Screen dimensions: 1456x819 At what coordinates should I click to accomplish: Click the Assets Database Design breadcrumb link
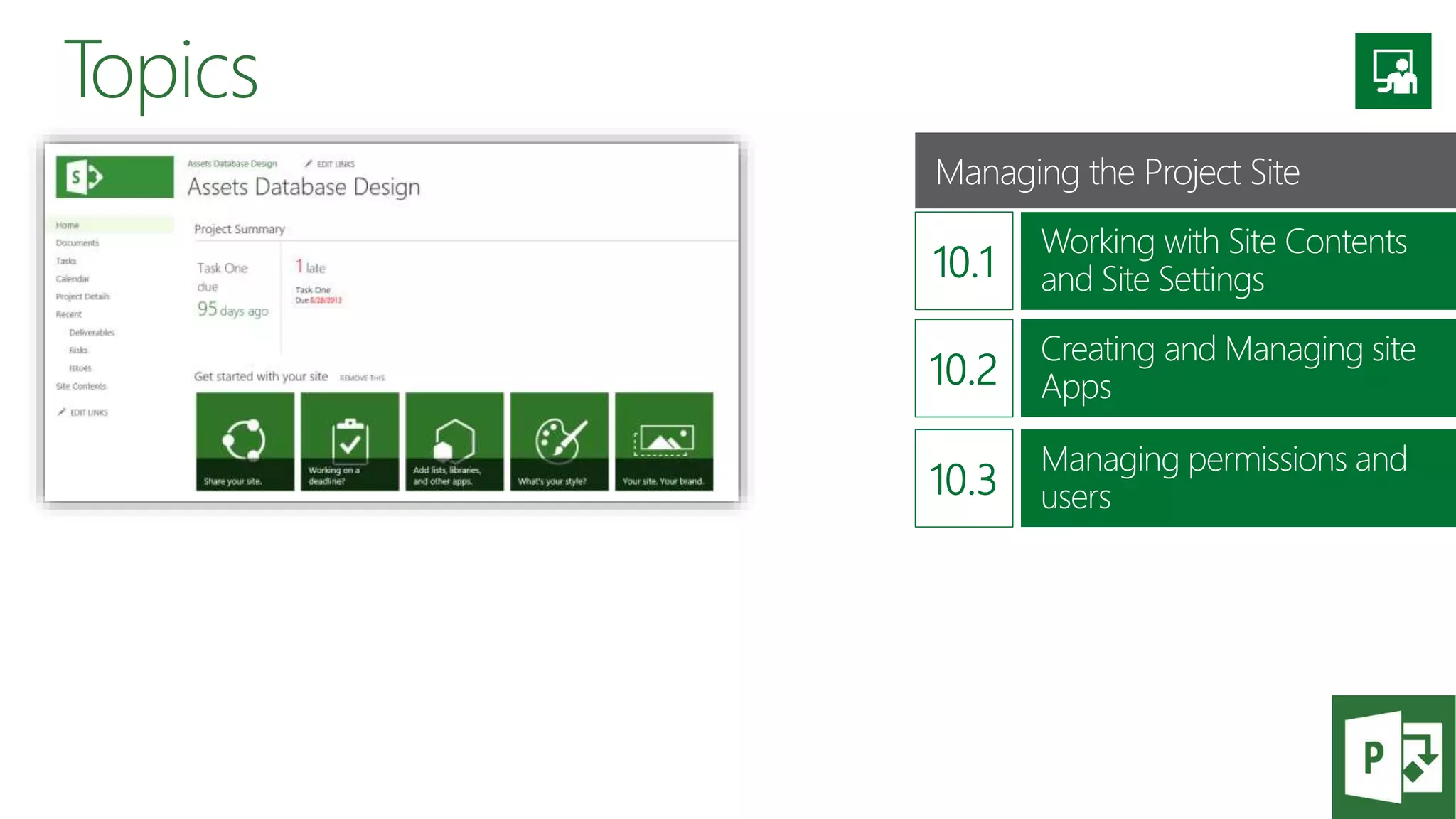coord(232,164)
